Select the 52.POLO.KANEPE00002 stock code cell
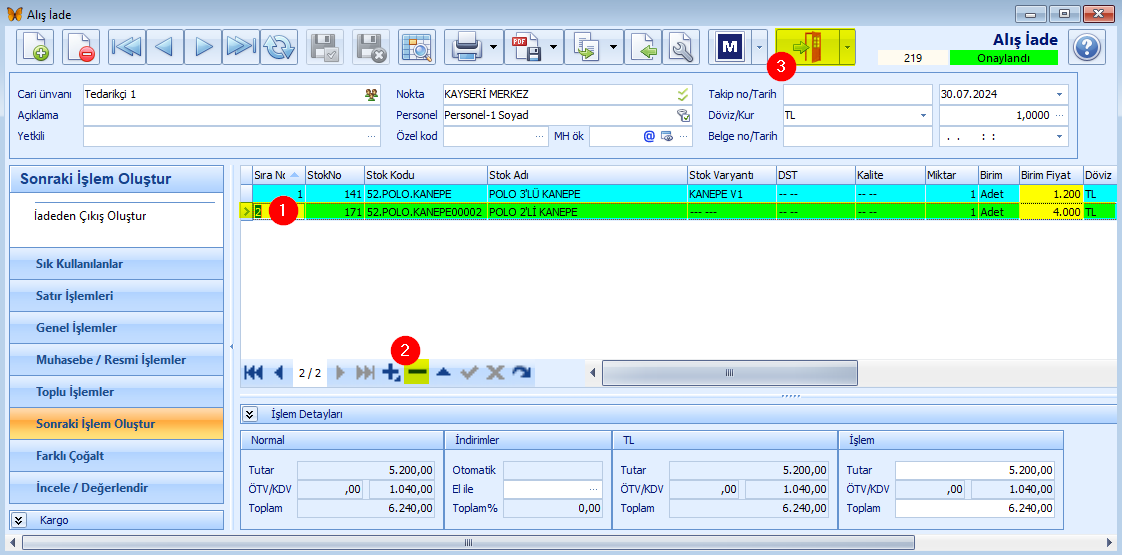1122x555 pixels. pyautogui.click(x=425, y=212)
